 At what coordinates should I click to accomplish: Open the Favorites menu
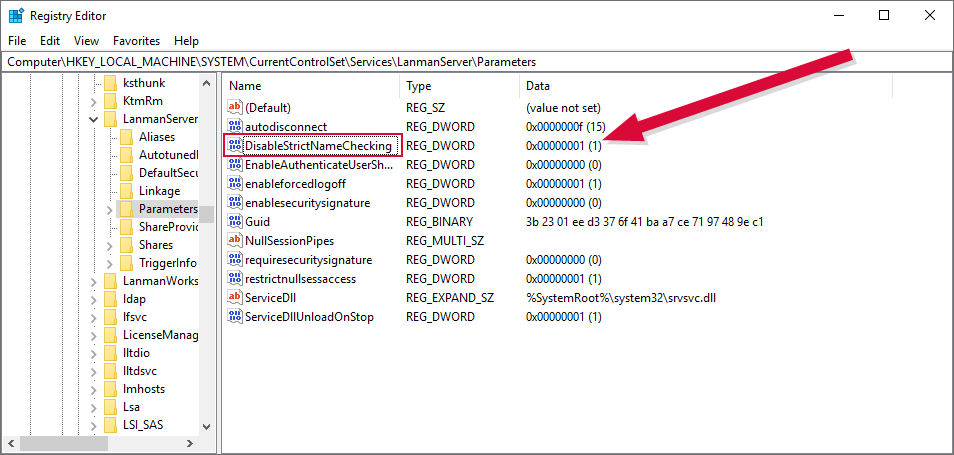click(136, 41)
